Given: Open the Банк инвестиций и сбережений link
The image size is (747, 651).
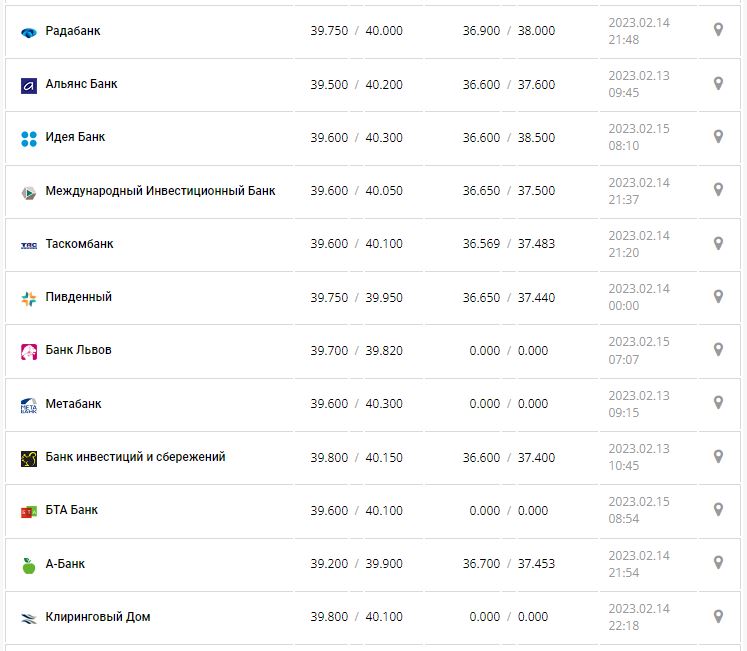Looking at the screenshot, I should [135, 457].
